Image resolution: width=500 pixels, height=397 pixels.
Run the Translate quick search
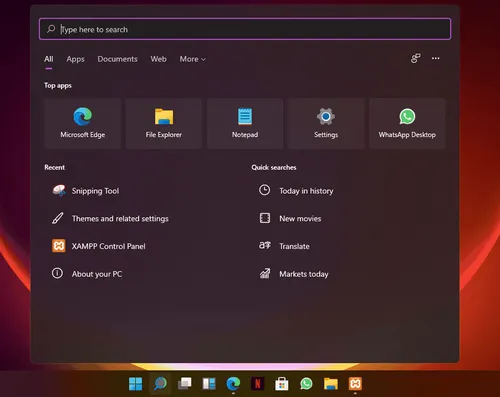[x=294, y=246]
